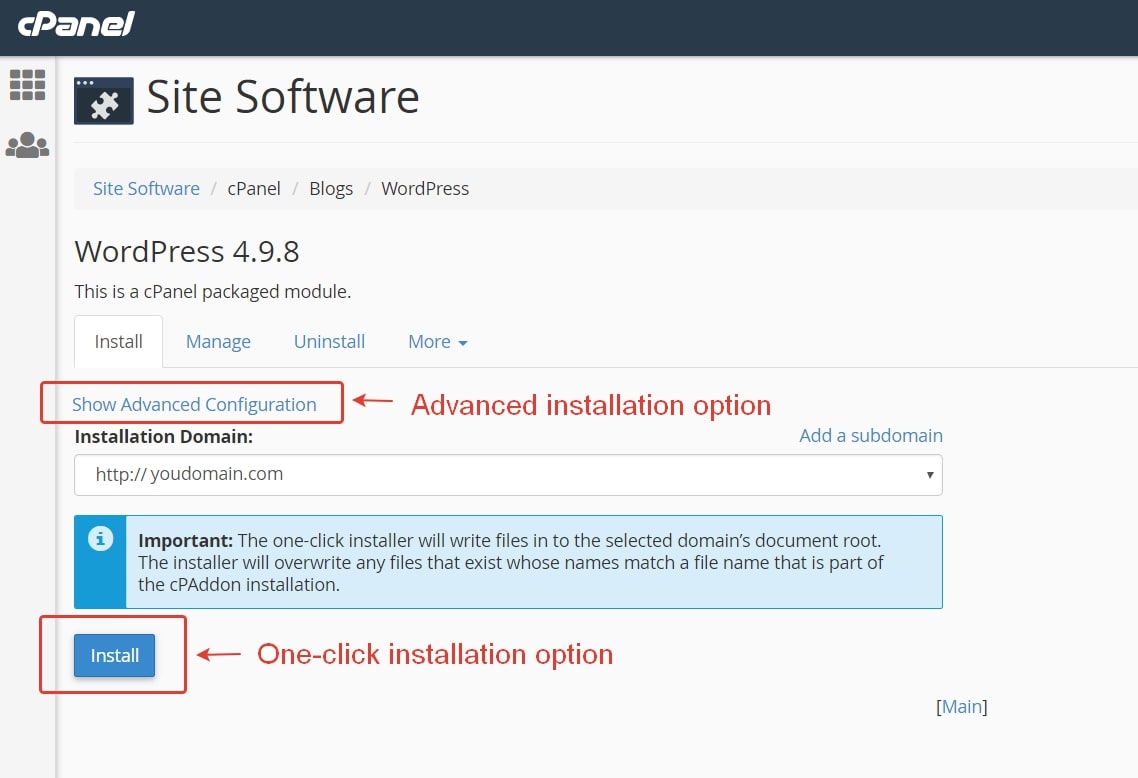Click the Blogs breadcrumb entry
The height and width of the screenshot is (778, 1138).
pyautogui.click(x=331, y=189)
